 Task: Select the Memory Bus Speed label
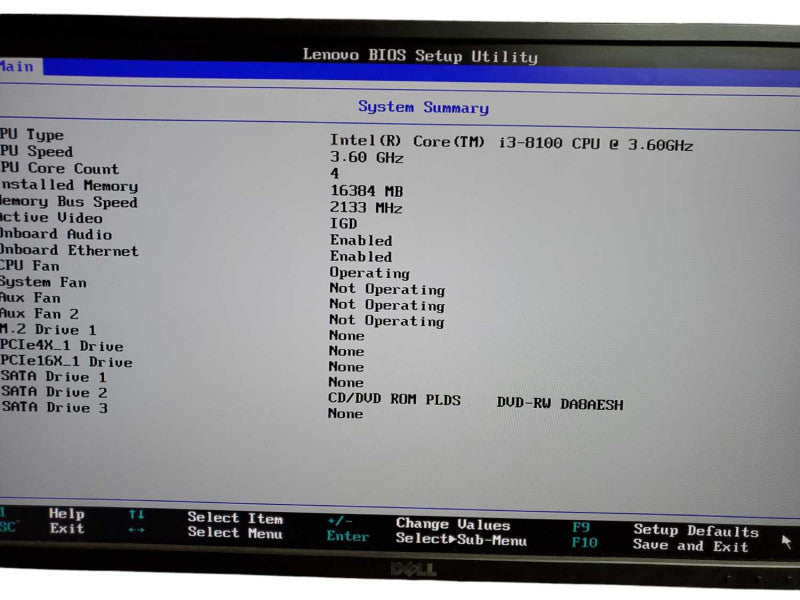click(69, 202)
